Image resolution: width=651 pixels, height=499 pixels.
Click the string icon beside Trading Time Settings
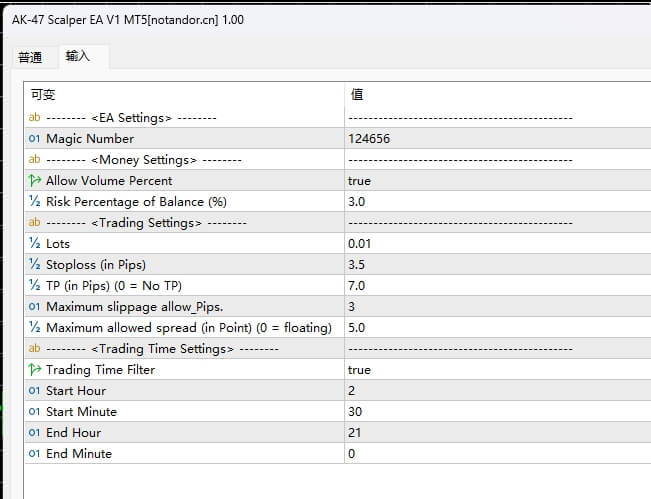34,348
